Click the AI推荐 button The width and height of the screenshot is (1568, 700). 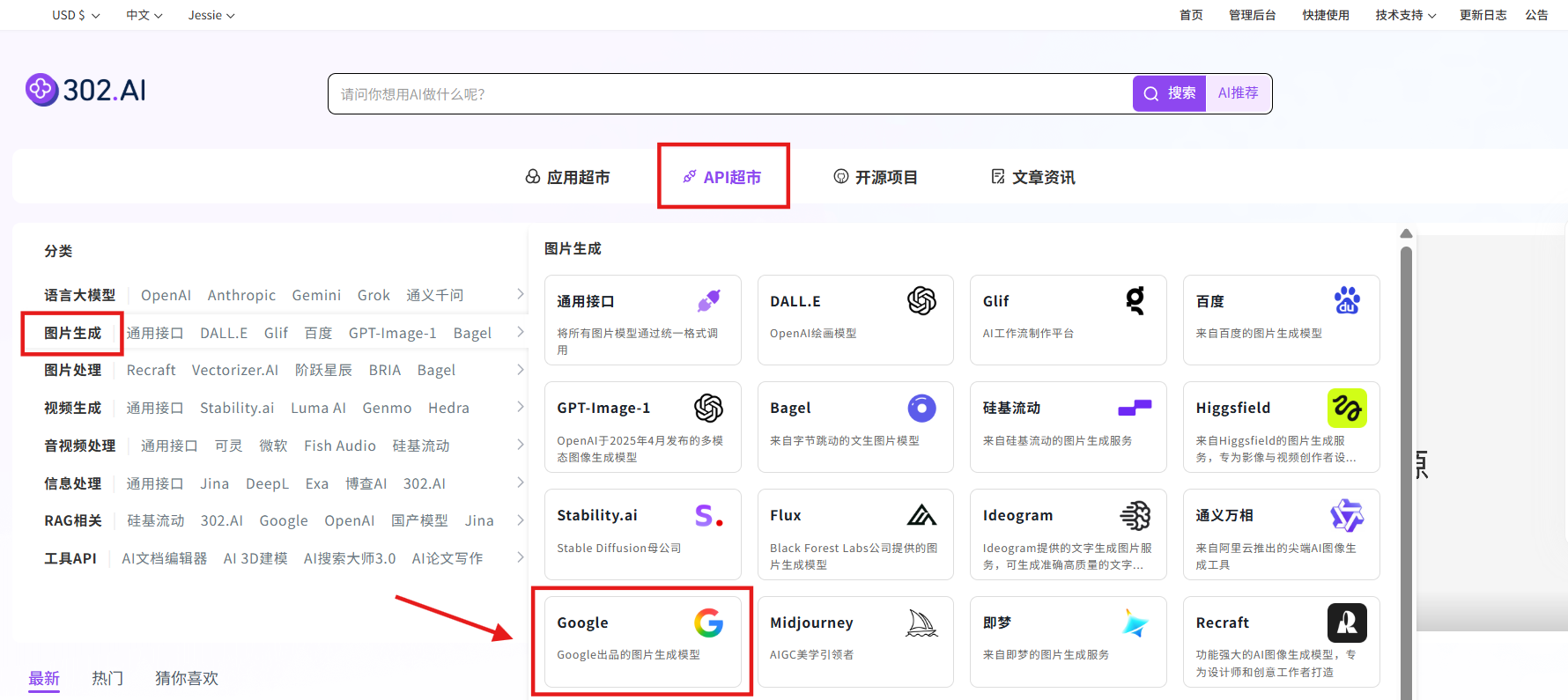click(x=1238, y=93)
